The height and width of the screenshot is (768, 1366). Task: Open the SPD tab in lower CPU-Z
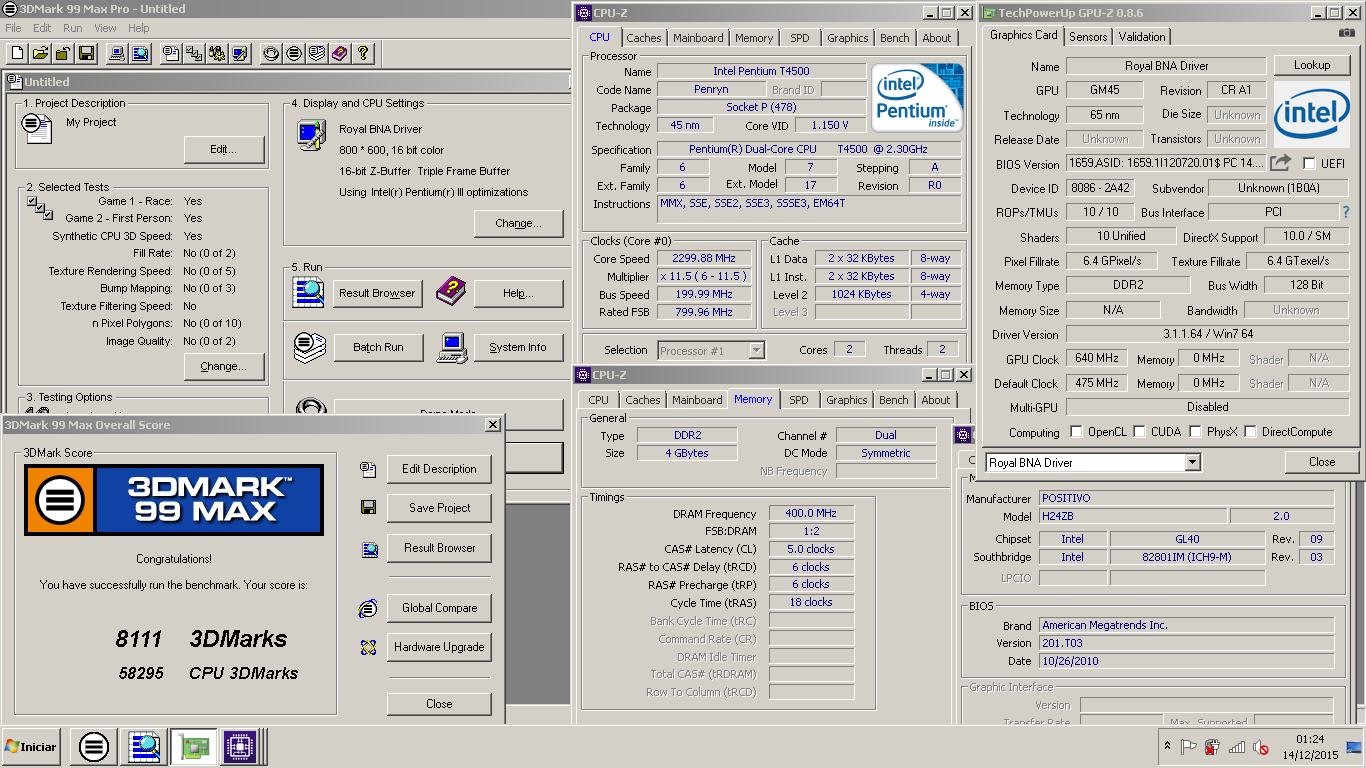coord(799,400)
